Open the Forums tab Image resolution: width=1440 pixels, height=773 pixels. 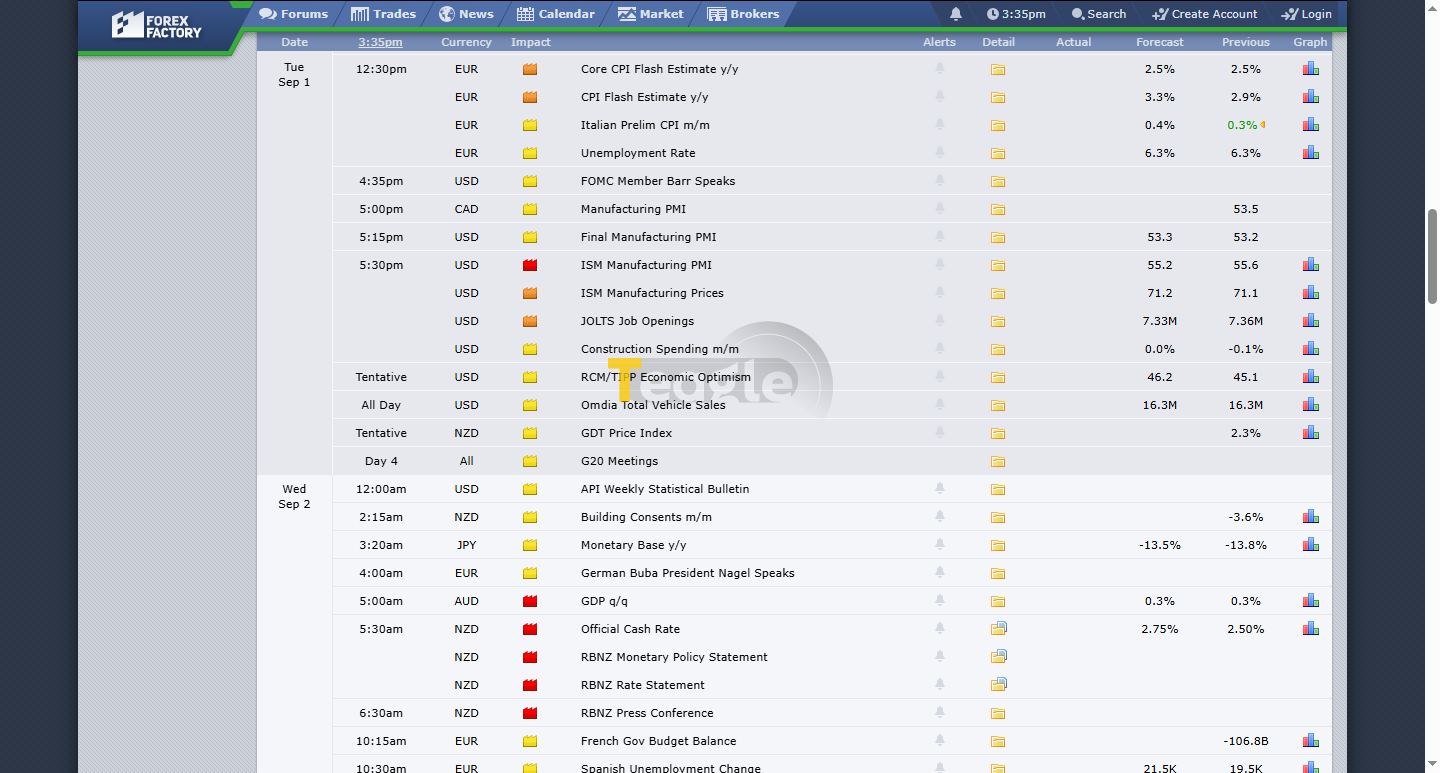294,14
